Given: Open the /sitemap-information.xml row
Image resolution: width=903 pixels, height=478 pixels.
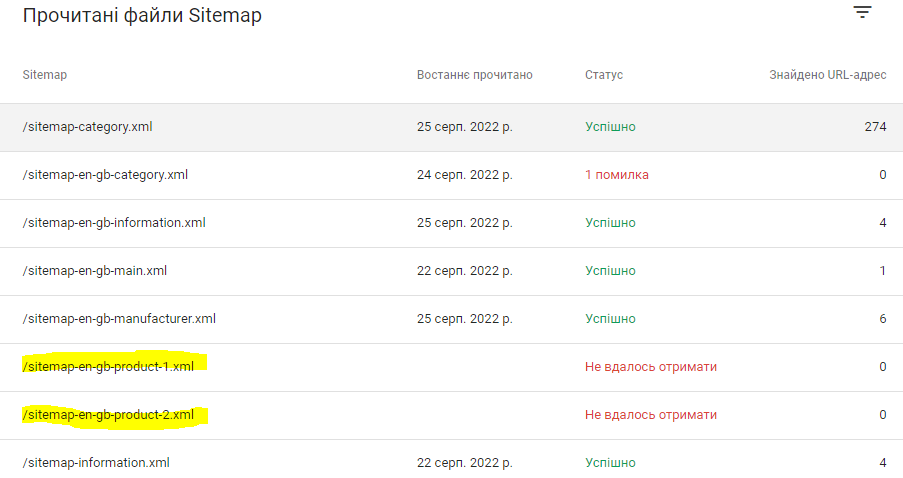Looking at the screenshot, I should click(x=452, y=461).
